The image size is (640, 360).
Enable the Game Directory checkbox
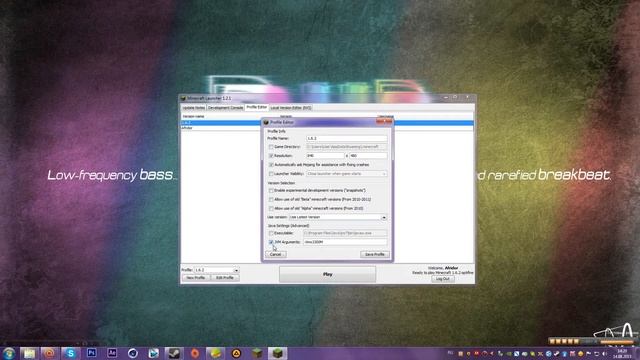point(271,147)
